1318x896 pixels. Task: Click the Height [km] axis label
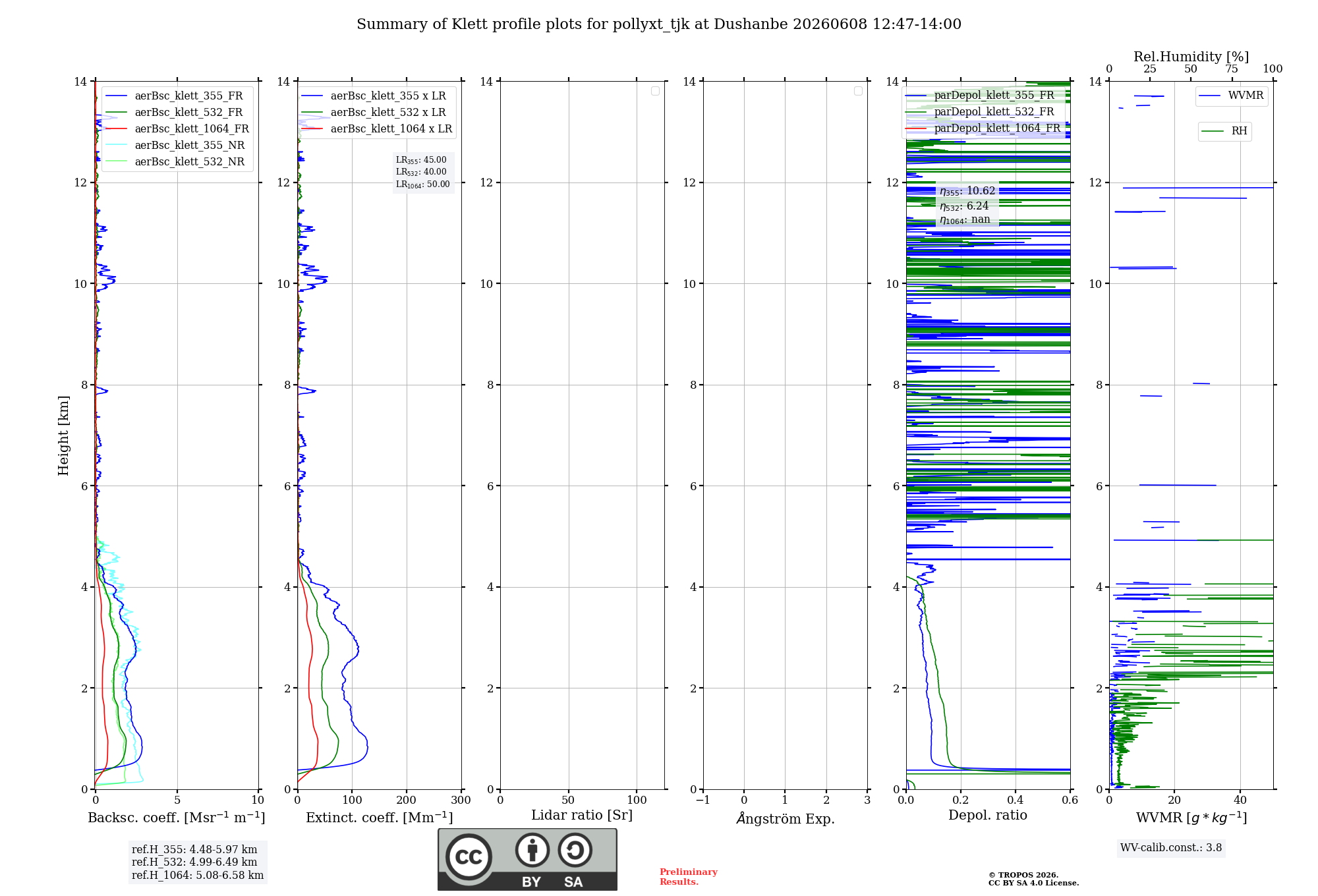63,435
